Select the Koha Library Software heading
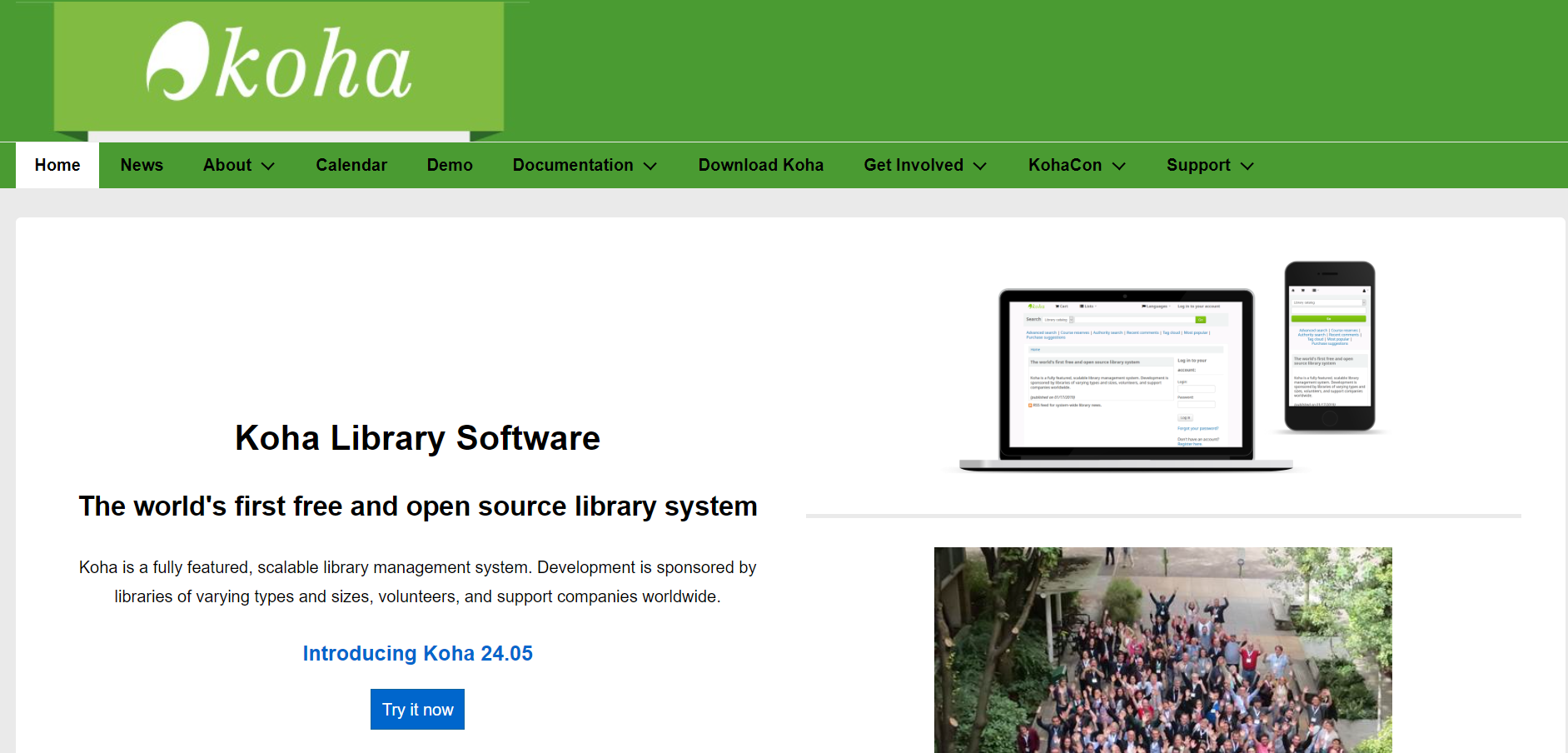The image size is (1568, 753). point(418,438)
